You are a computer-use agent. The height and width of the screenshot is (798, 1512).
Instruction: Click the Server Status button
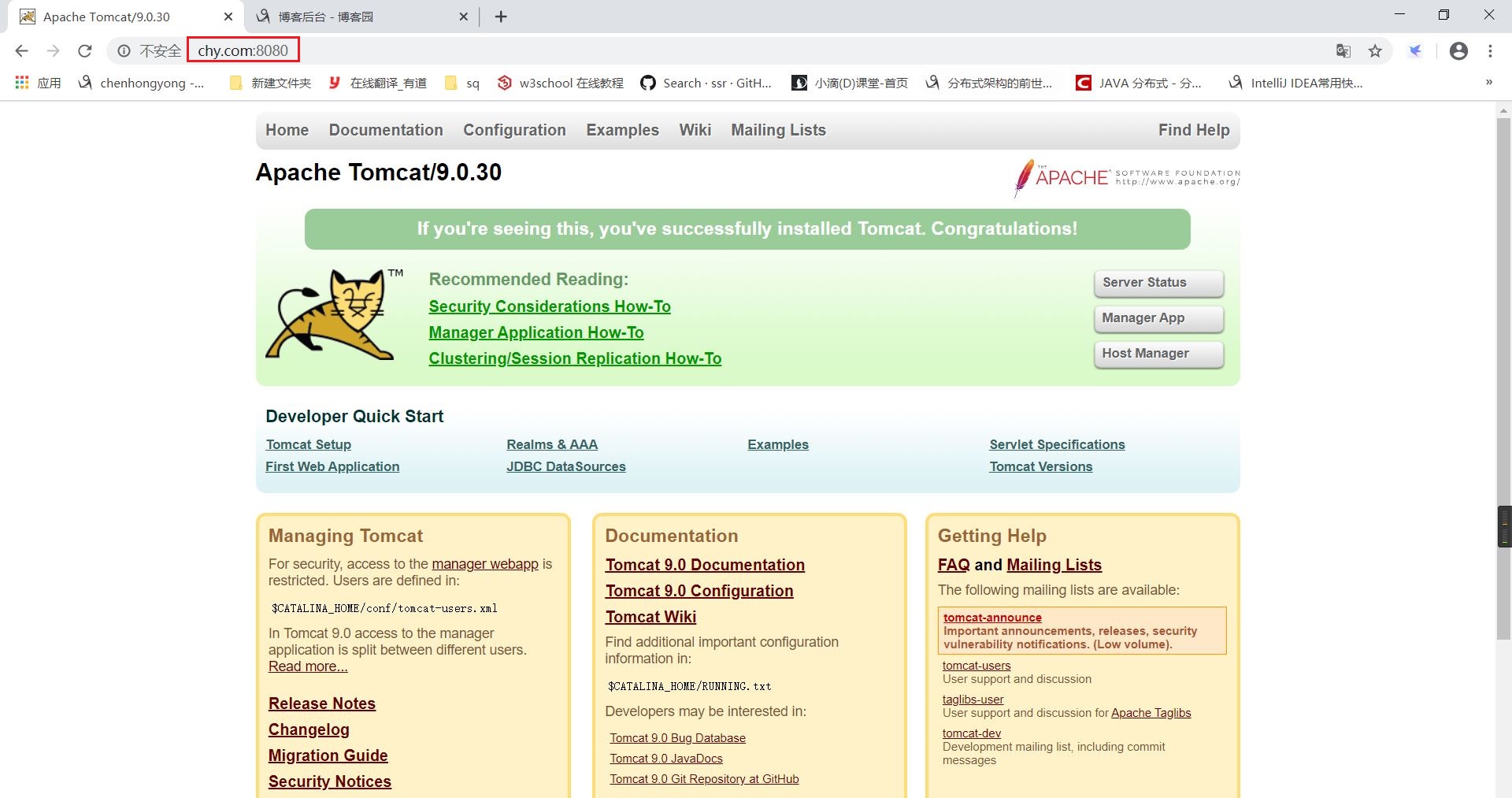point(1158,283)
